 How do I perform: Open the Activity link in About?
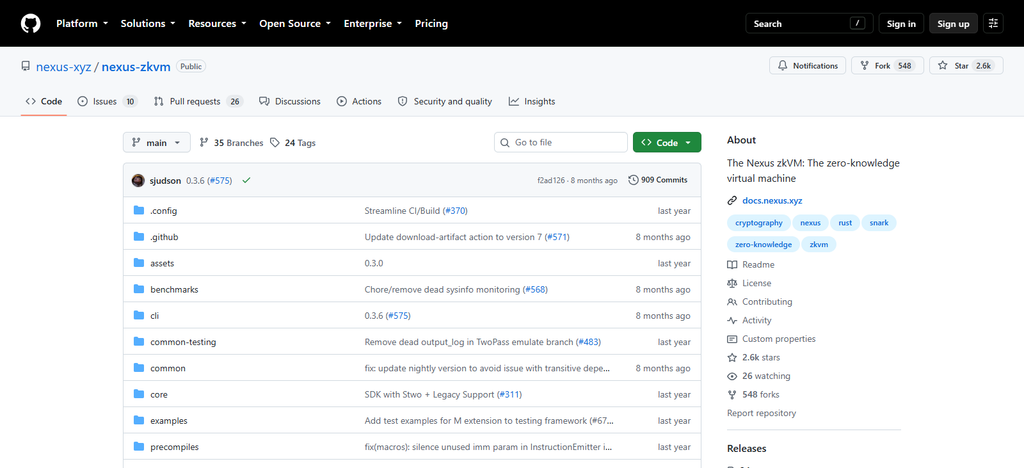click(749, 320)
